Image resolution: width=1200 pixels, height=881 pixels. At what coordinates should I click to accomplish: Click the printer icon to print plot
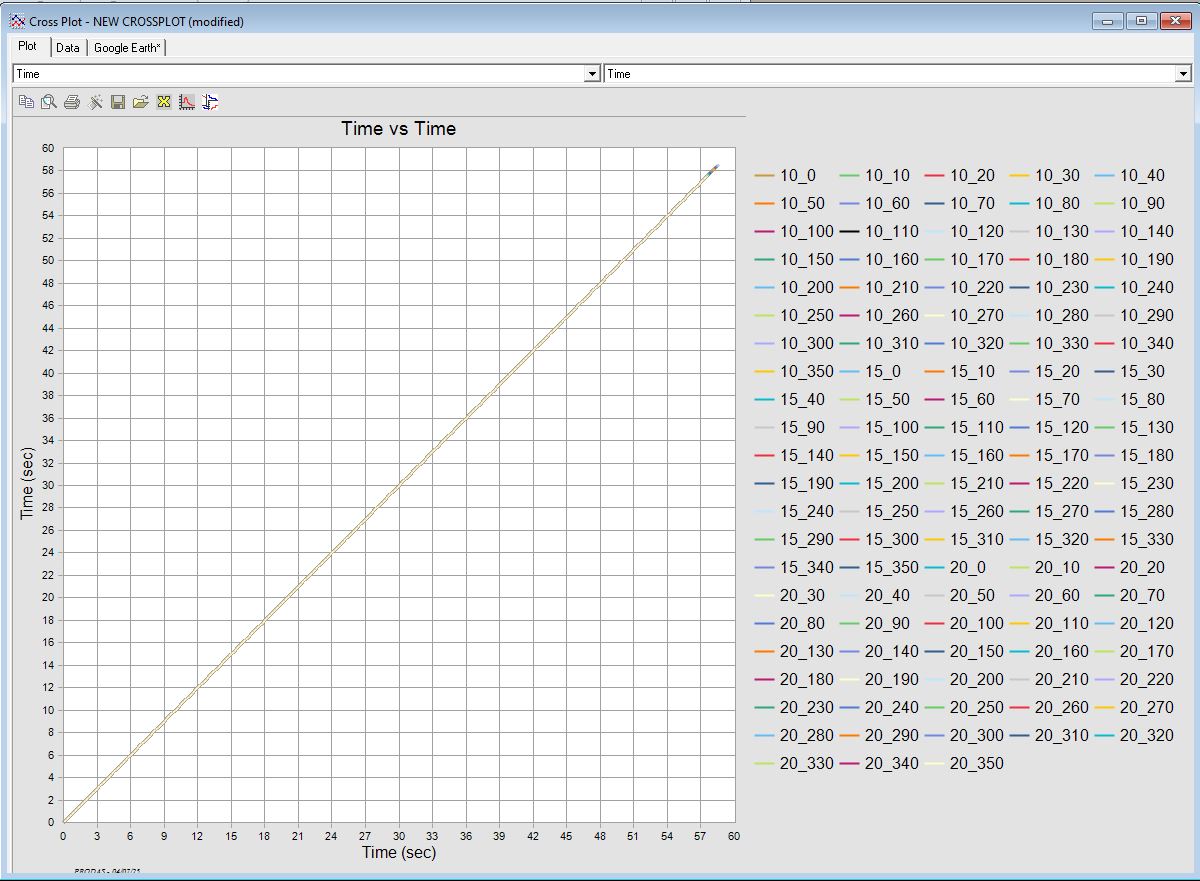tap(72, 102)
